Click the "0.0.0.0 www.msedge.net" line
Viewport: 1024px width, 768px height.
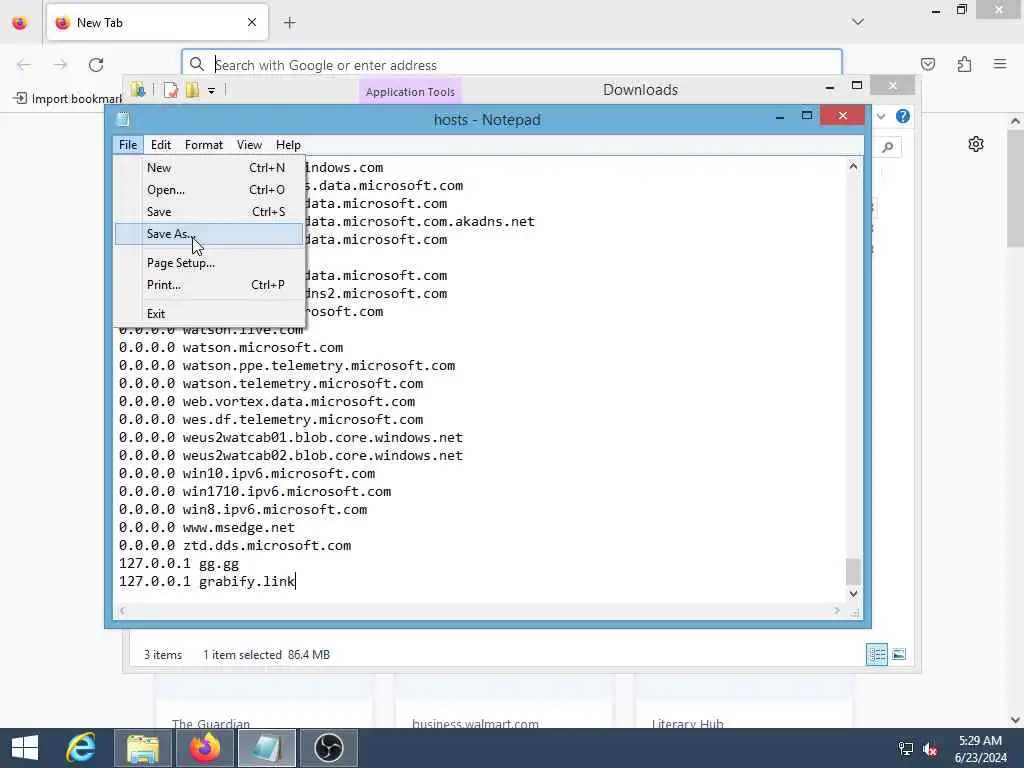point(207,528)
